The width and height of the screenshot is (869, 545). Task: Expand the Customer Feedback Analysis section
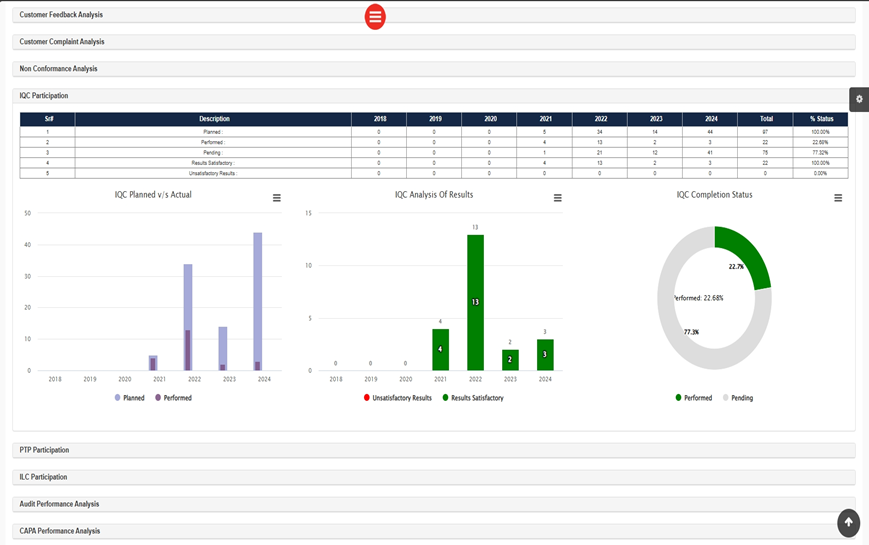coord(434,15)
